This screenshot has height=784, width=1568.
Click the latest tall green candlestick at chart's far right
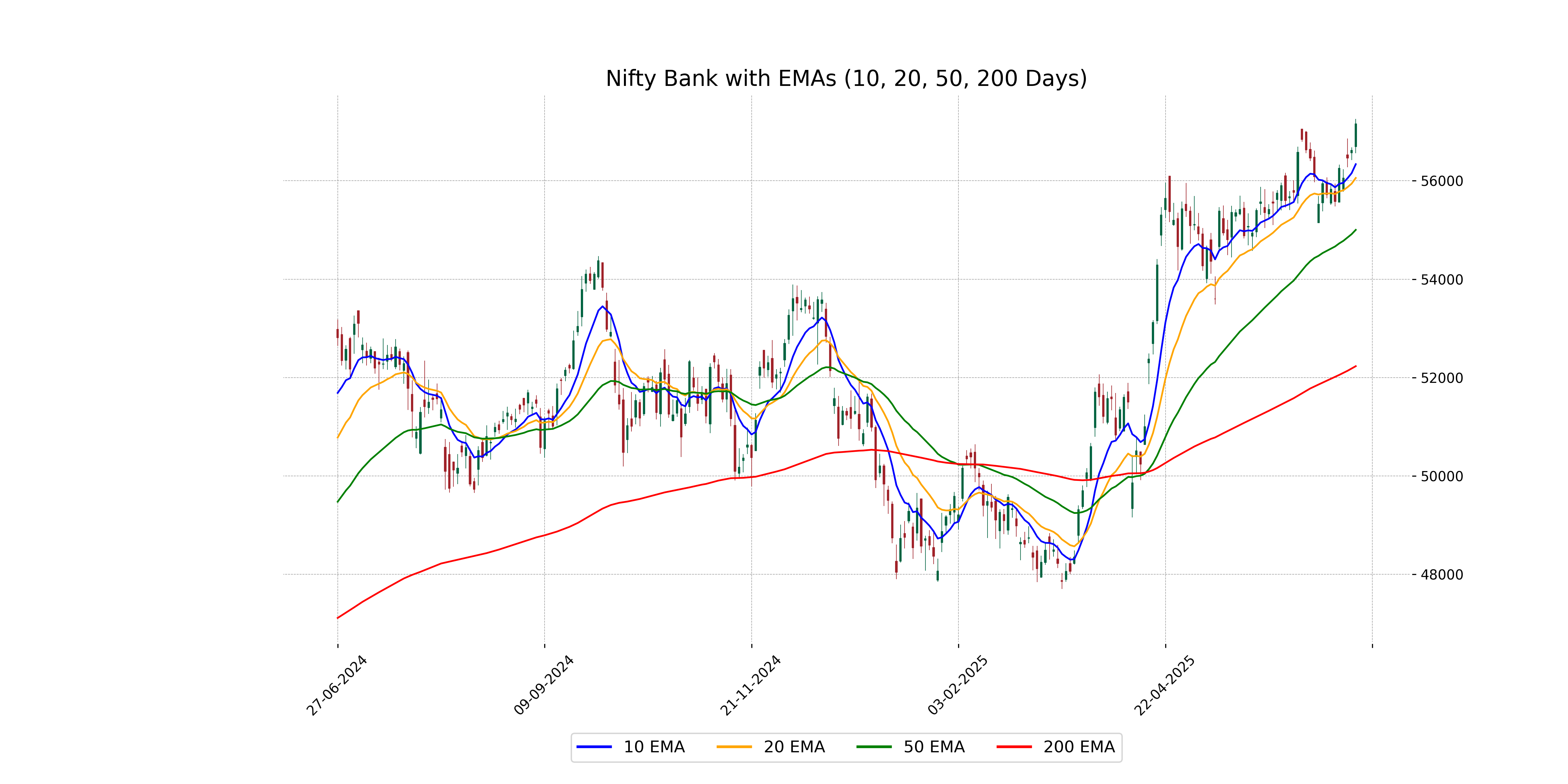[x=1356, y=135]
